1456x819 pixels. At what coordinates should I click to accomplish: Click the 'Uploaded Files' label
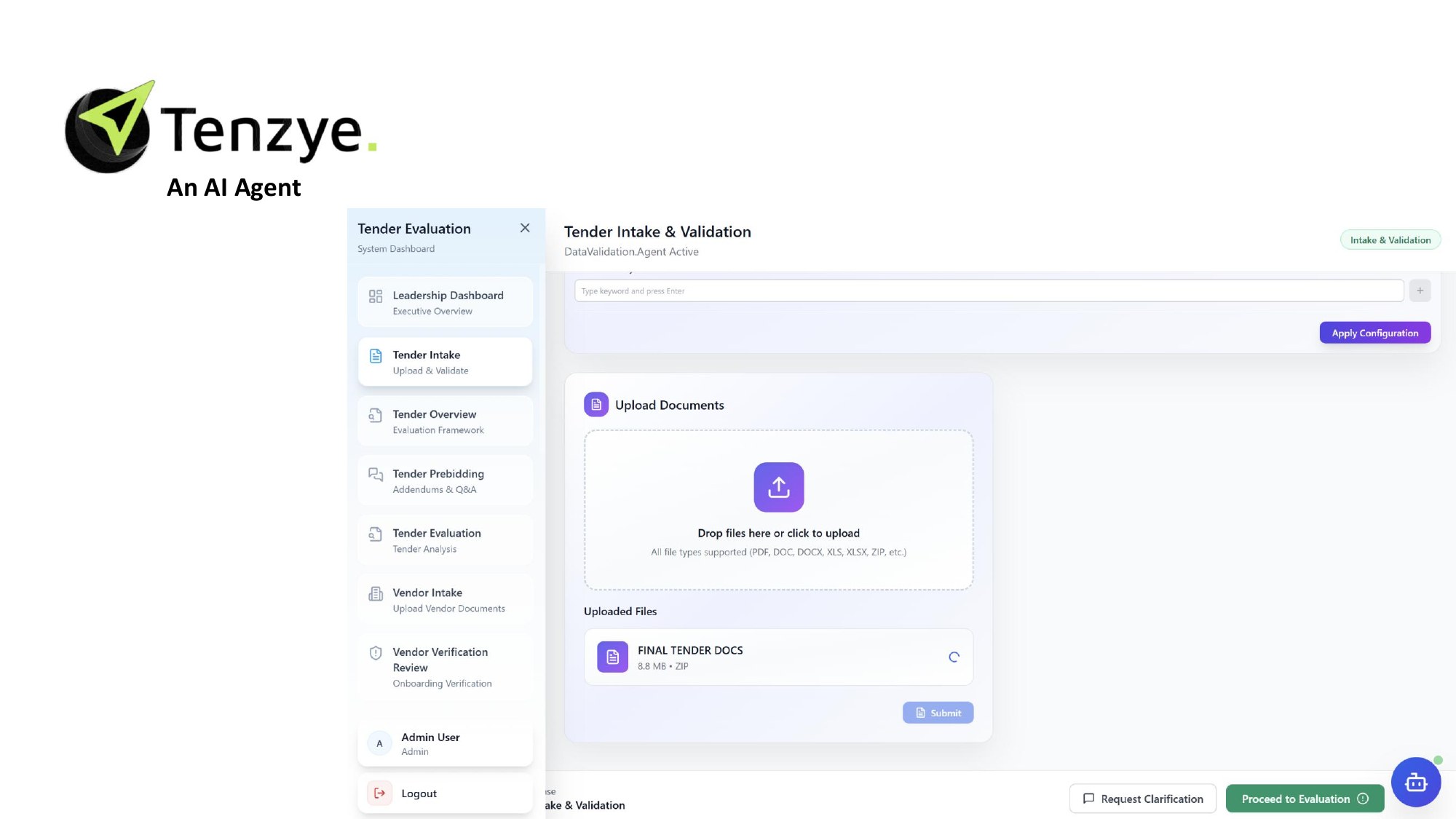[620, 612]
